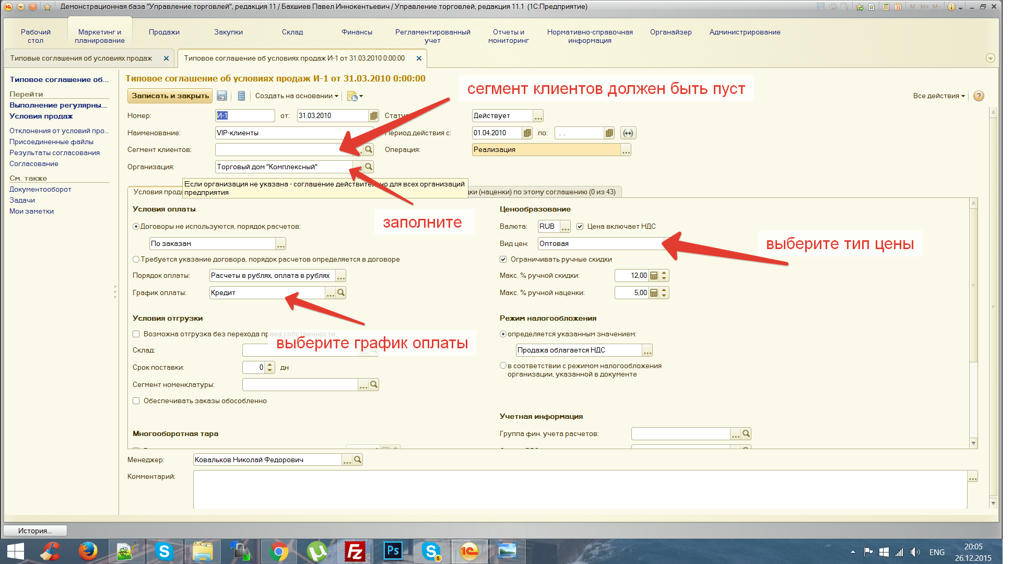Image resolution: width=1024 pixels, height=564 pixels.
Task: Click the search icon next to Сегмент клиентов
Action: point(368,150)
